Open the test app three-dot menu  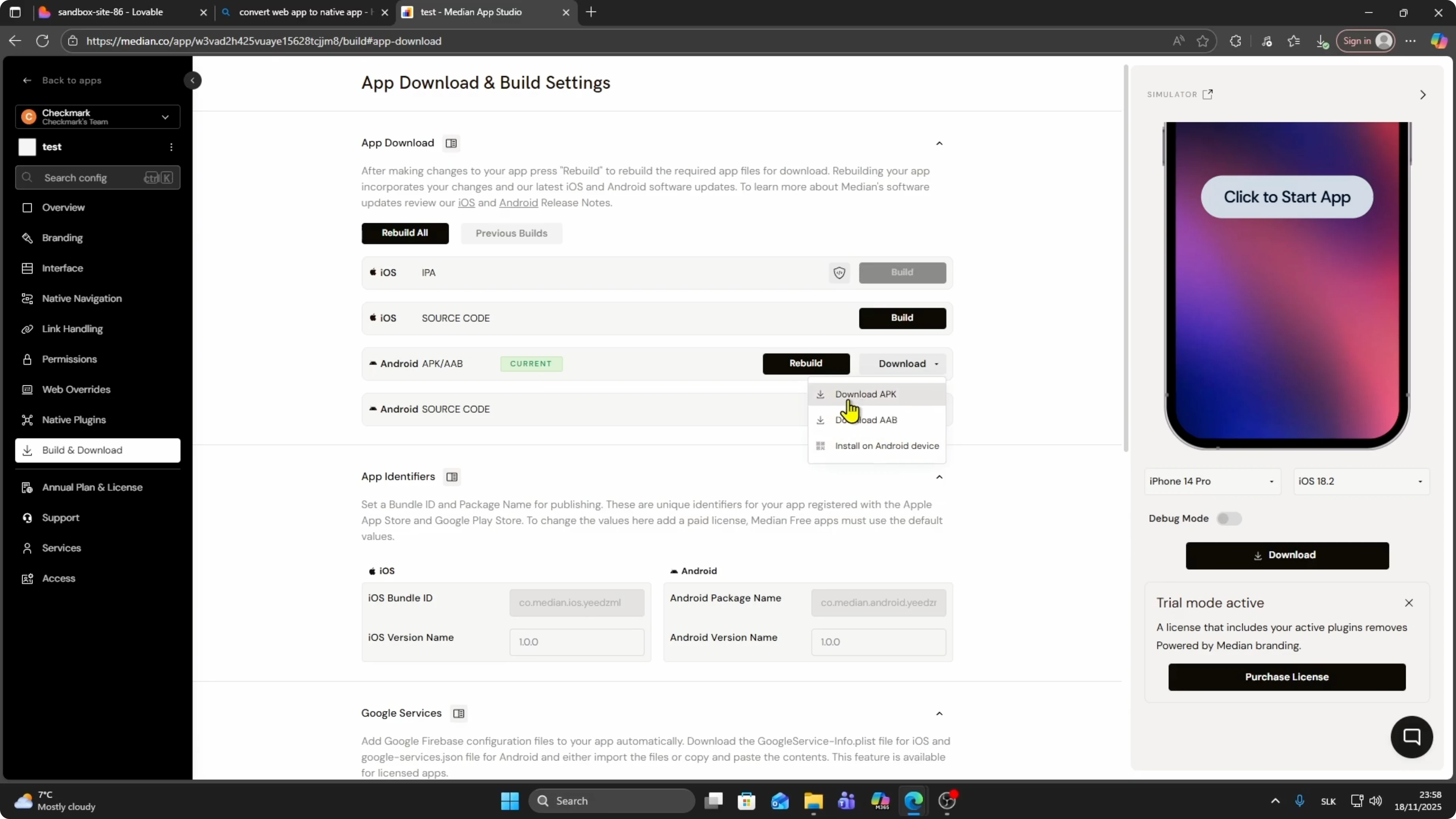pyautogui.click(x=171, y=147)
